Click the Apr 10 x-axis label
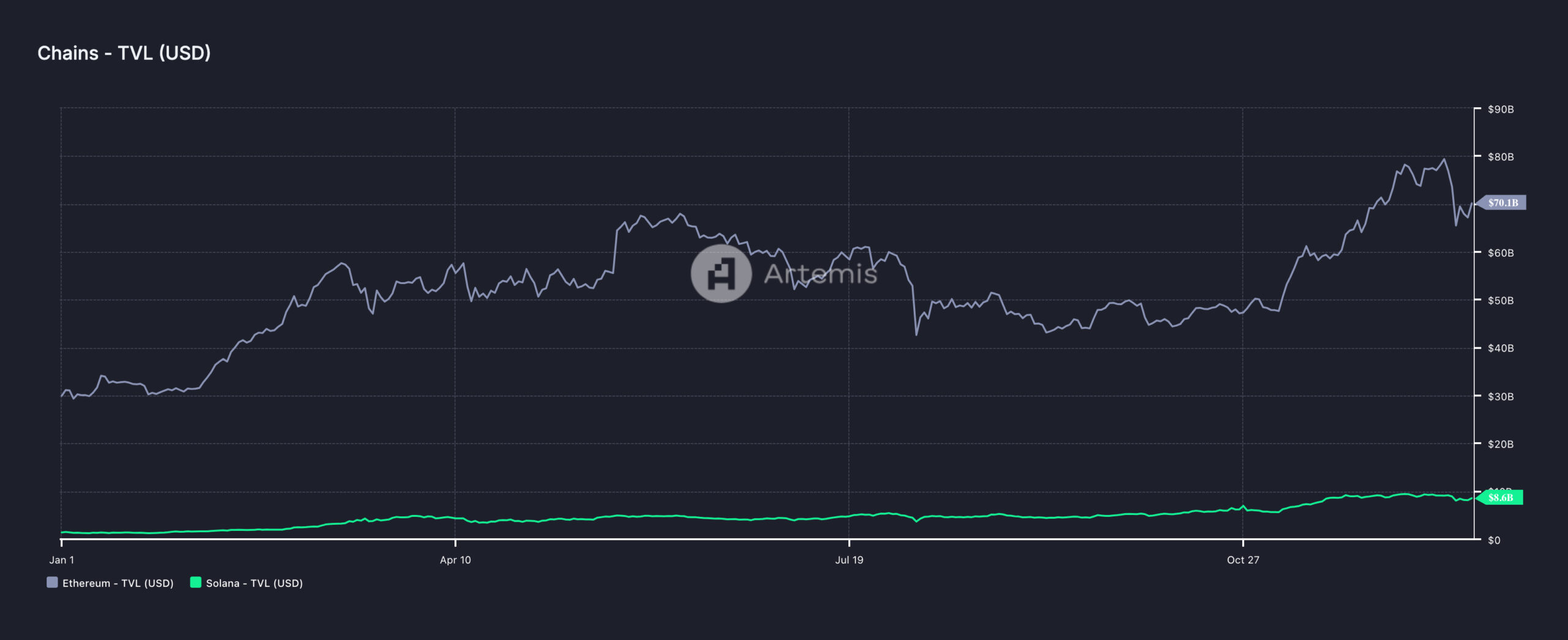Image resolution: width=1568 pixels, height=640 pixels. [x=455, y=560]
